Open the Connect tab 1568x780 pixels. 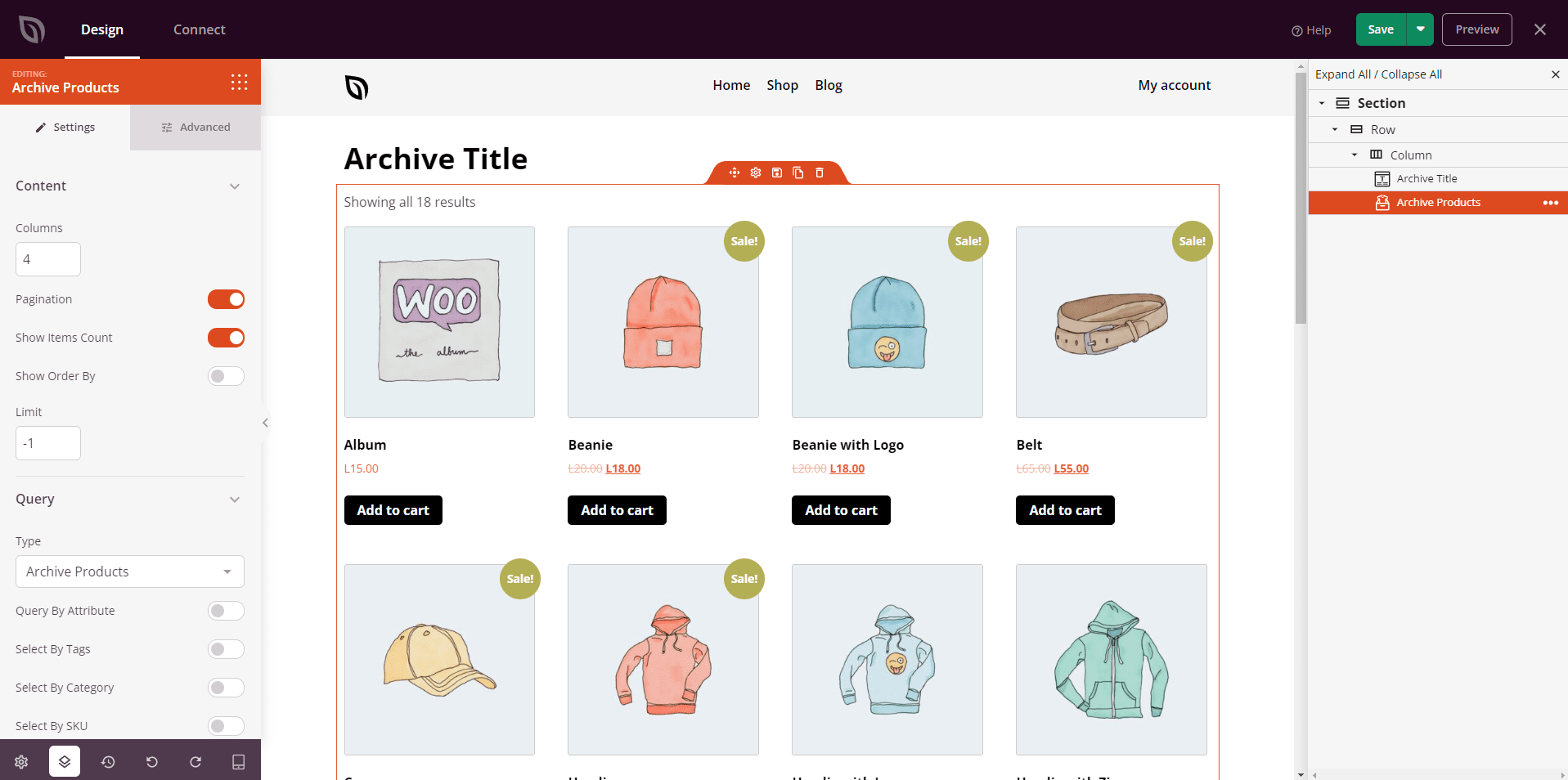pyautogui.click(x=199, y=29)
